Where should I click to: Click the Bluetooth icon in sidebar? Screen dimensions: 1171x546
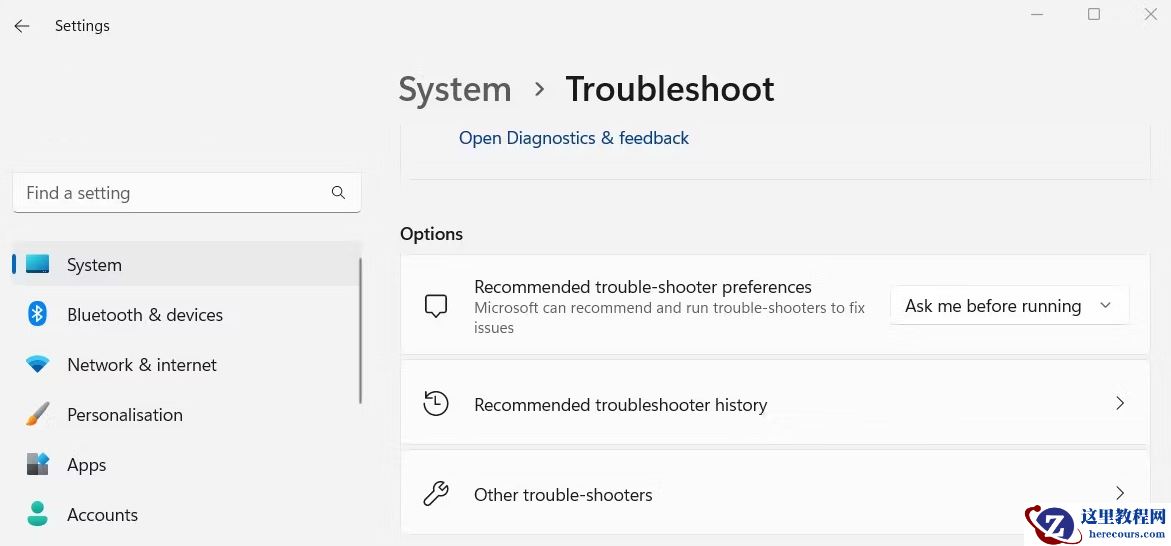(x=38, y=315)
